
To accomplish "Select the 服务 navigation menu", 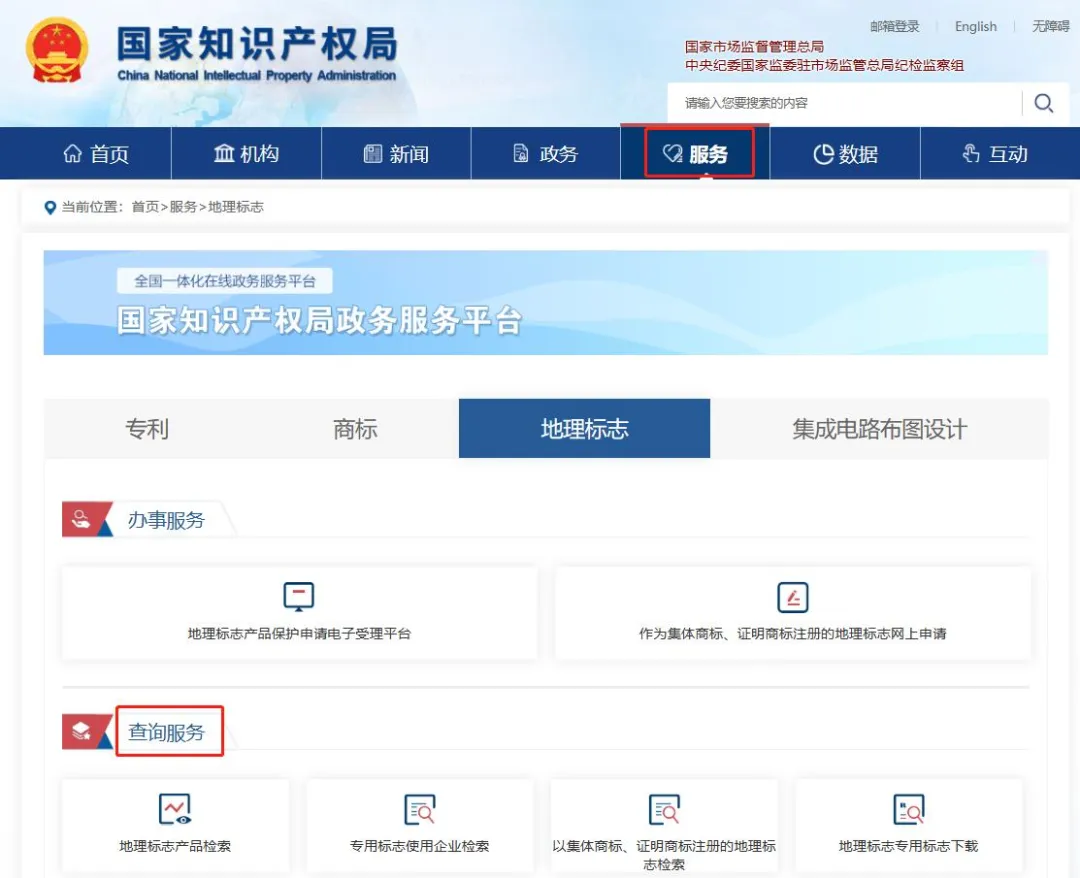I will point(696,154).
